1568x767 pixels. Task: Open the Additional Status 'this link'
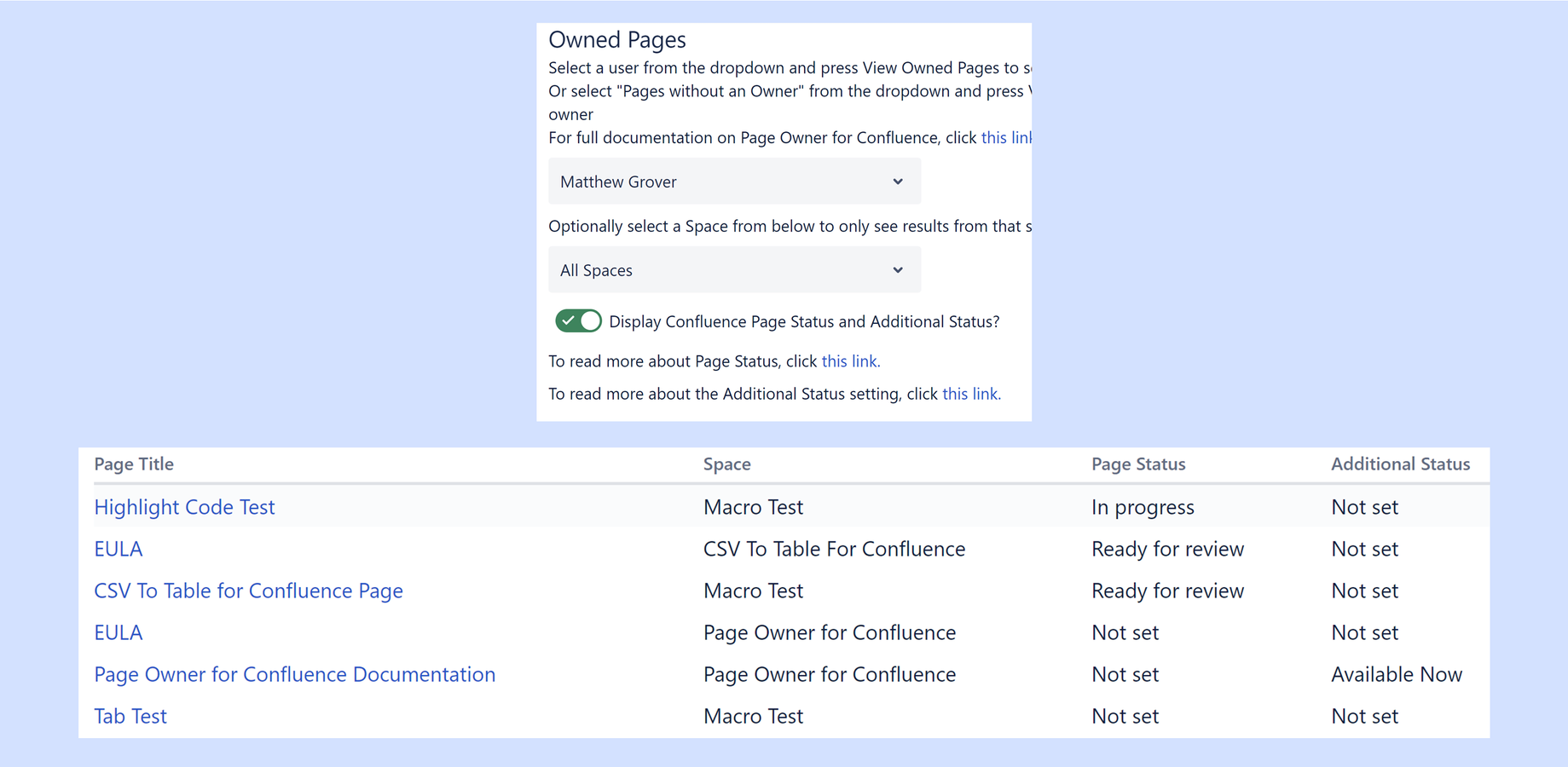[971, 393]
